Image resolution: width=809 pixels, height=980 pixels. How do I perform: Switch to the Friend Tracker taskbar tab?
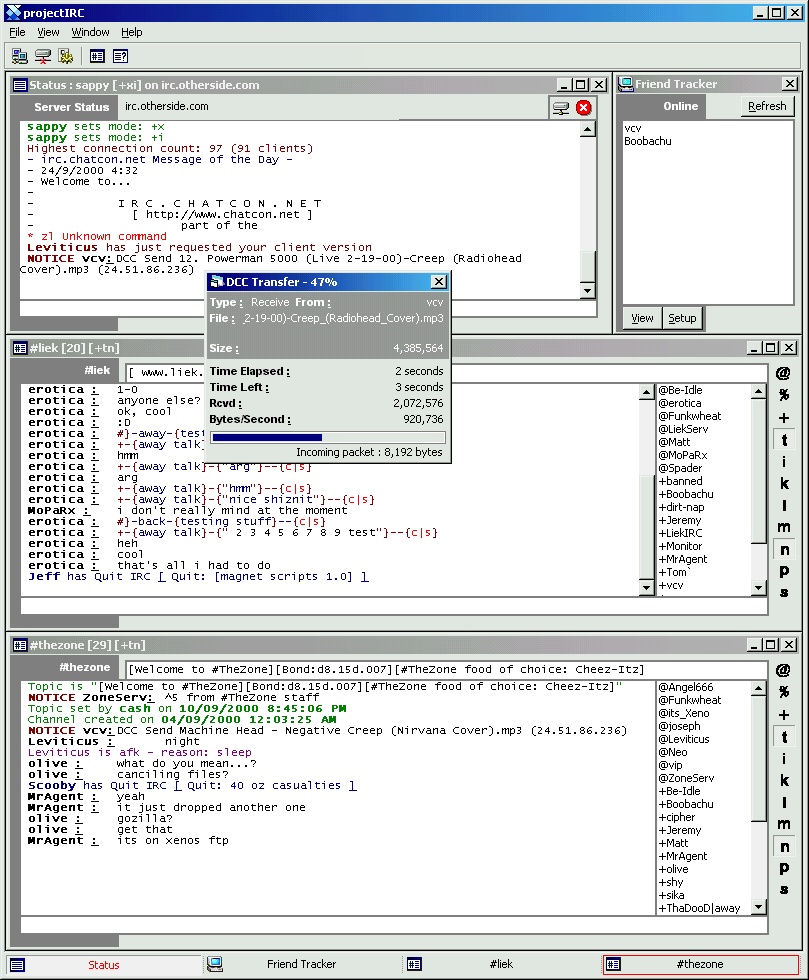pyautogui.click(x=301, y=964)
